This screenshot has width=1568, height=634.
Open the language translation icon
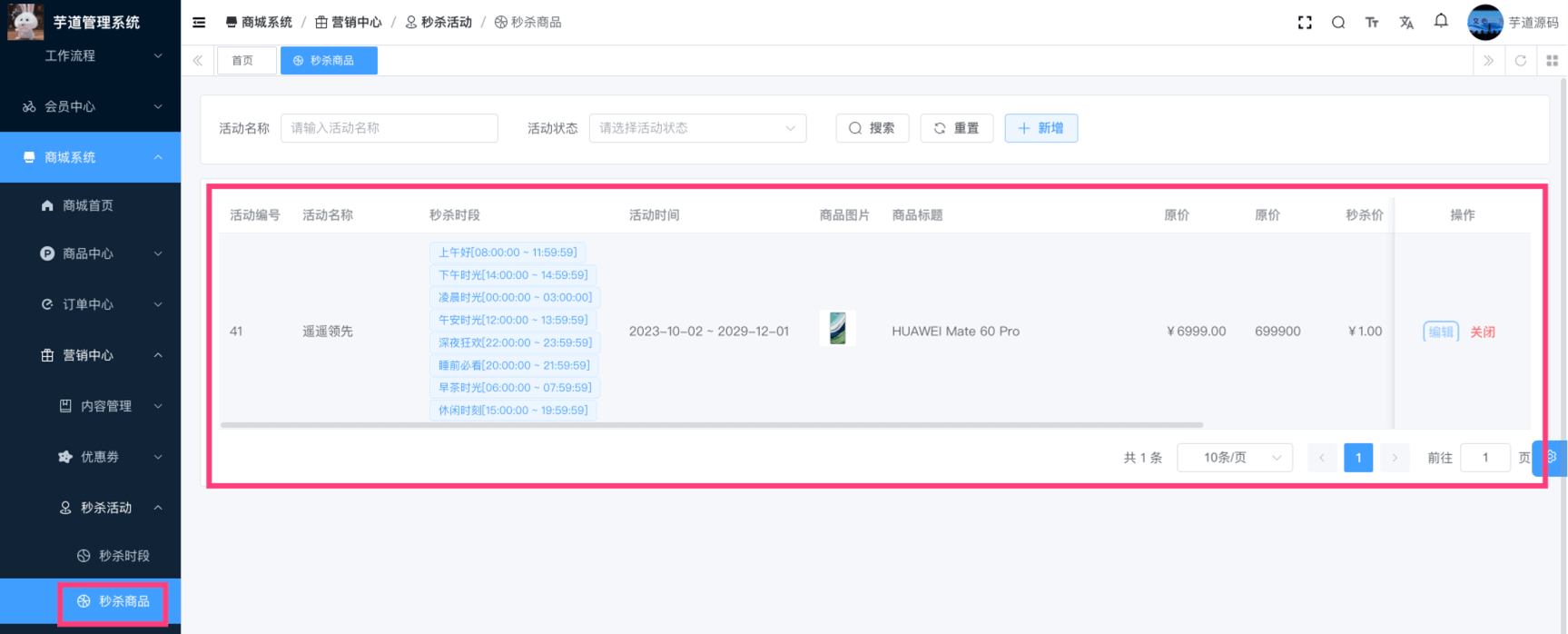(x=1406, y=23)
